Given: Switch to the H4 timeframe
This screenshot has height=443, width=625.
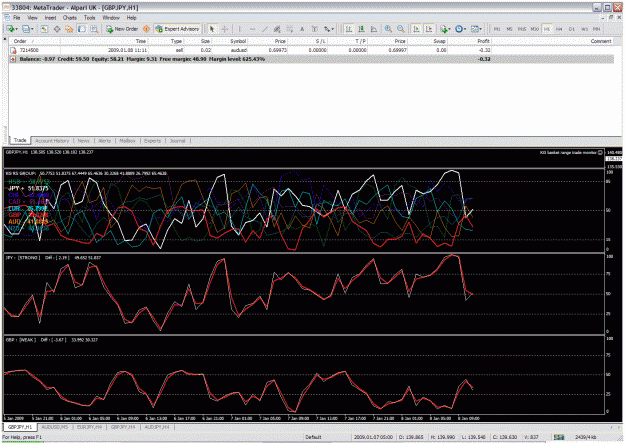Looking at the screenshot, I should [x=559, y=29].
